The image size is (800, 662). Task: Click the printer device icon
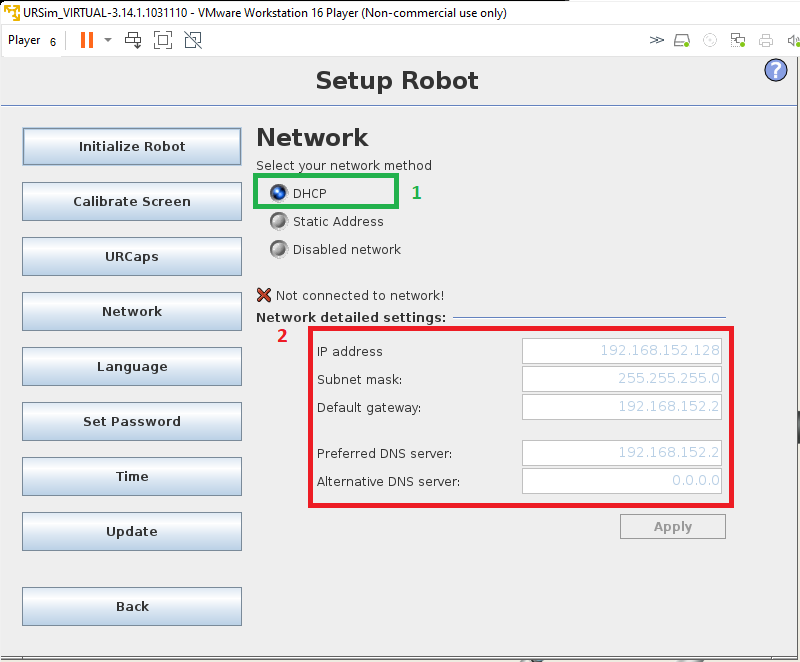[x=765, y=40]
